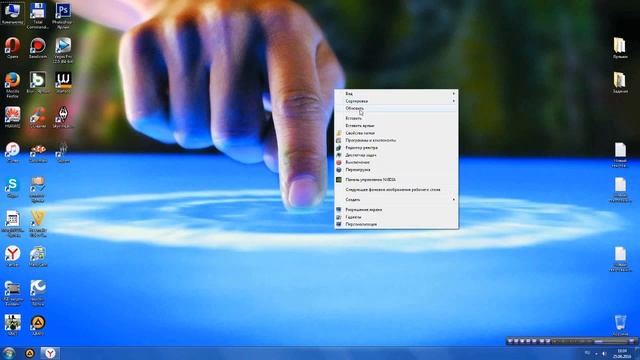Select Вставить ярлык menu entry
This screenshot has height=360, width=640.
[396, 126]
